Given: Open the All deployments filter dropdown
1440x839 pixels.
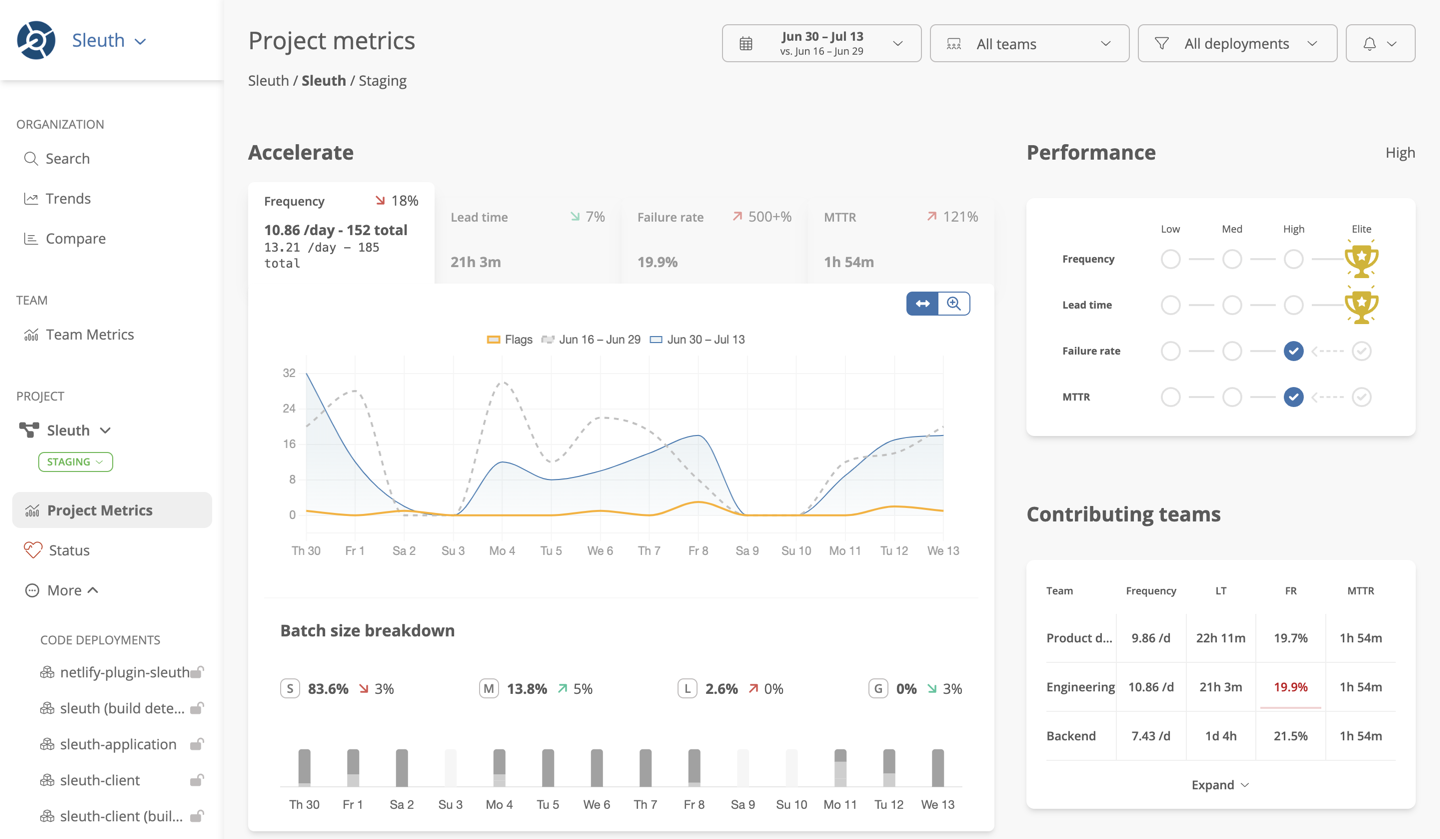Looking at the screenshot, I should click(1238, 43).
